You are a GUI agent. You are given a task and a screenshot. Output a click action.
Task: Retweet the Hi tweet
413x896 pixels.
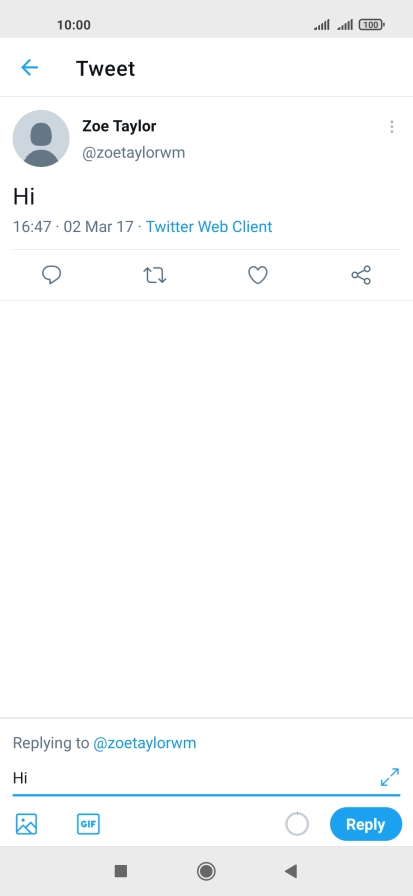point(154,275)
